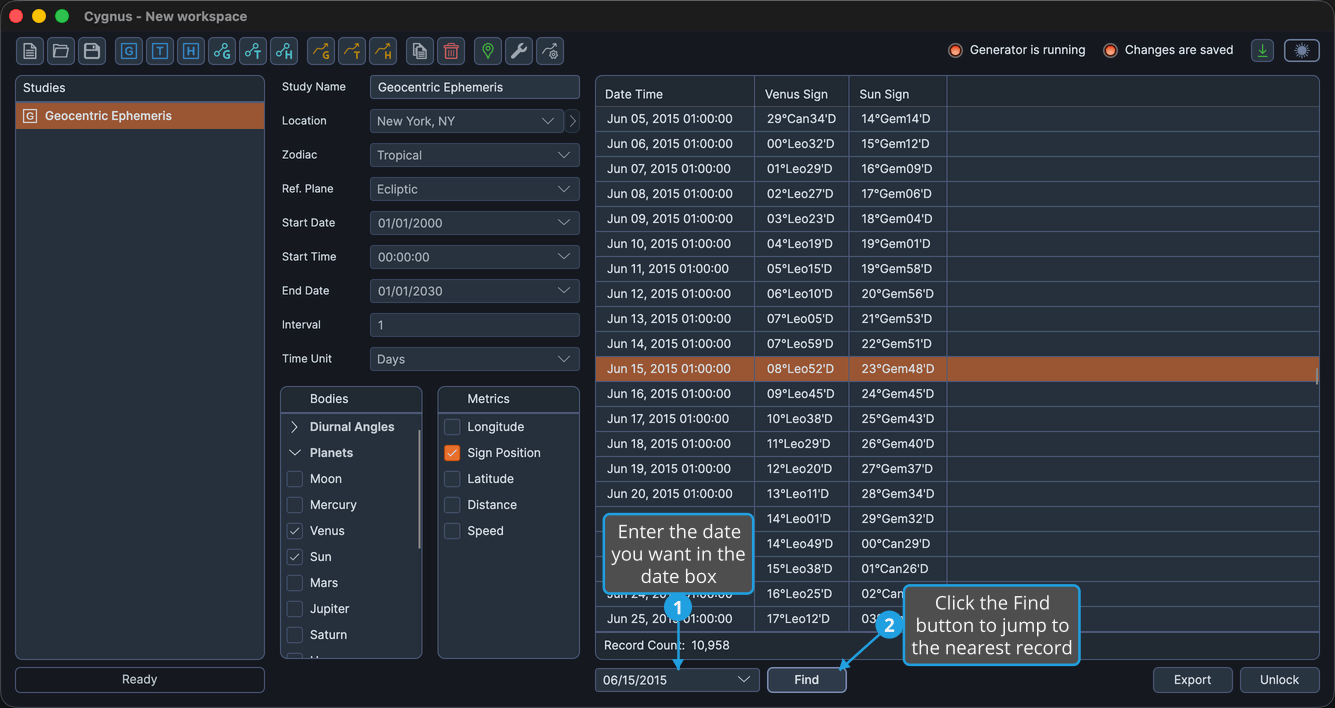Collapse the Planets group

(x=295, y=453)
